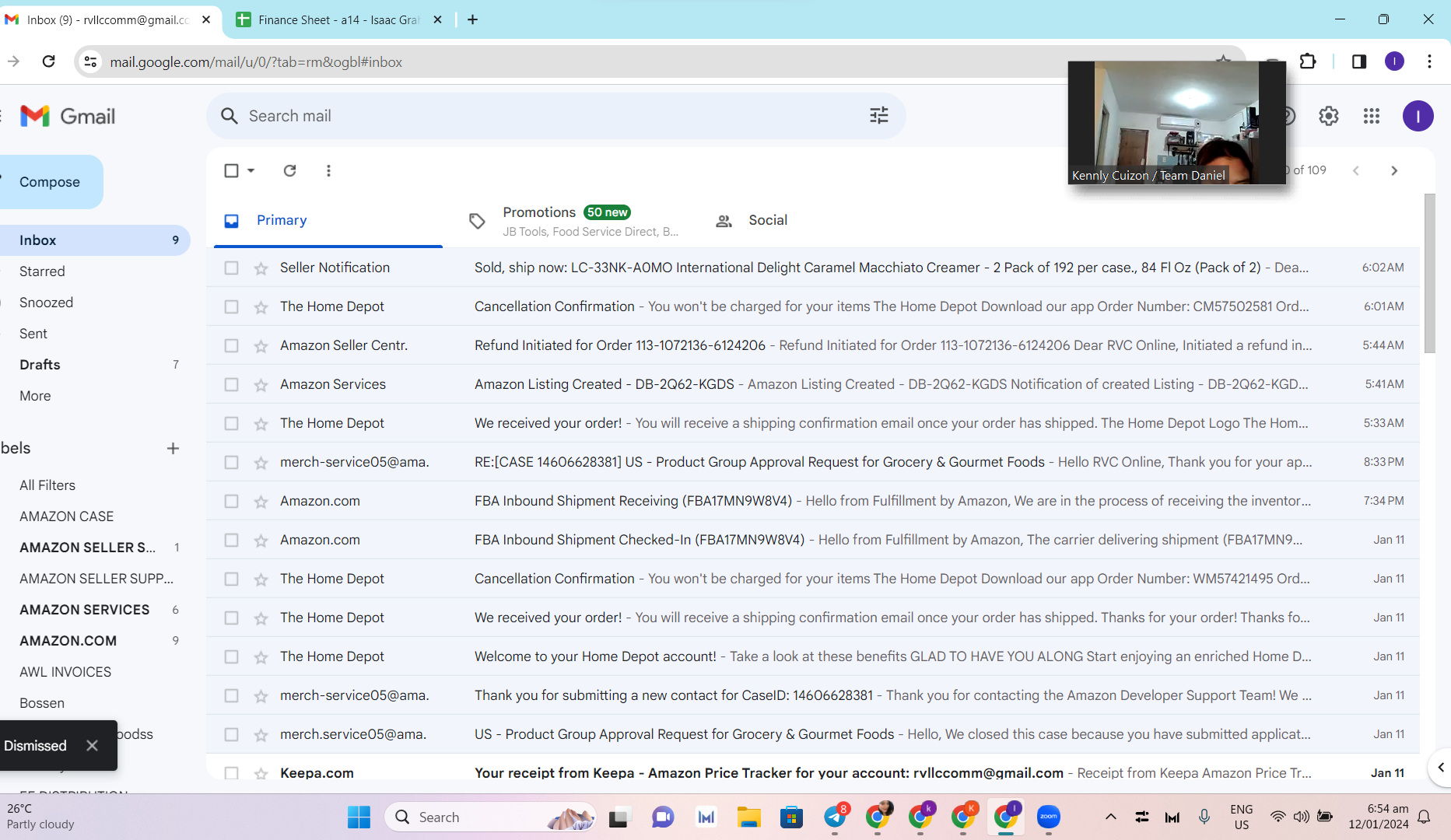The height and width of the screenshot is (840, 1451).
Task: Open Chrome side panel
Action: pyautogui.click(x=1359, y=61)
